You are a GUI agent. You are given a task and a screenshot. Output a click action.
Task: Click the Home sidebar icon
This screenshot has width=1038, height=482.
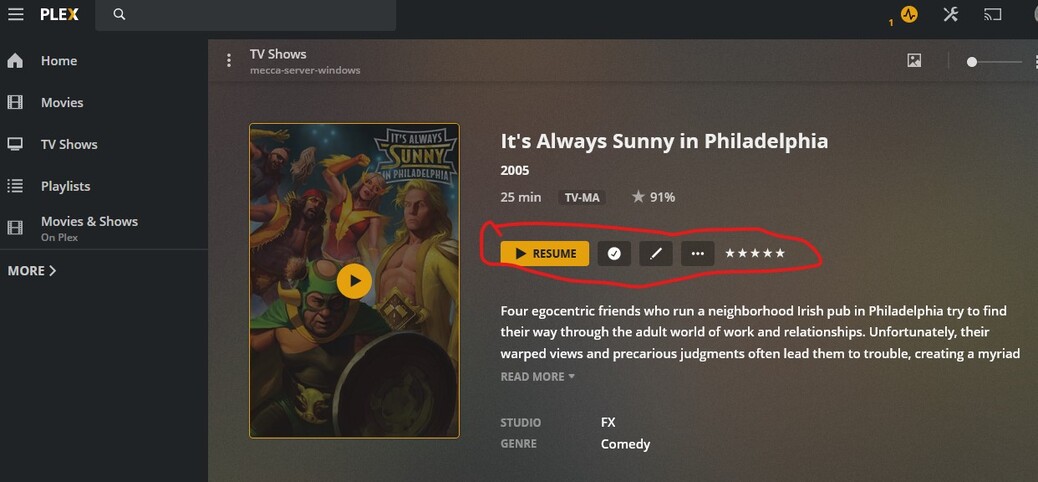[x=15, y=60]
